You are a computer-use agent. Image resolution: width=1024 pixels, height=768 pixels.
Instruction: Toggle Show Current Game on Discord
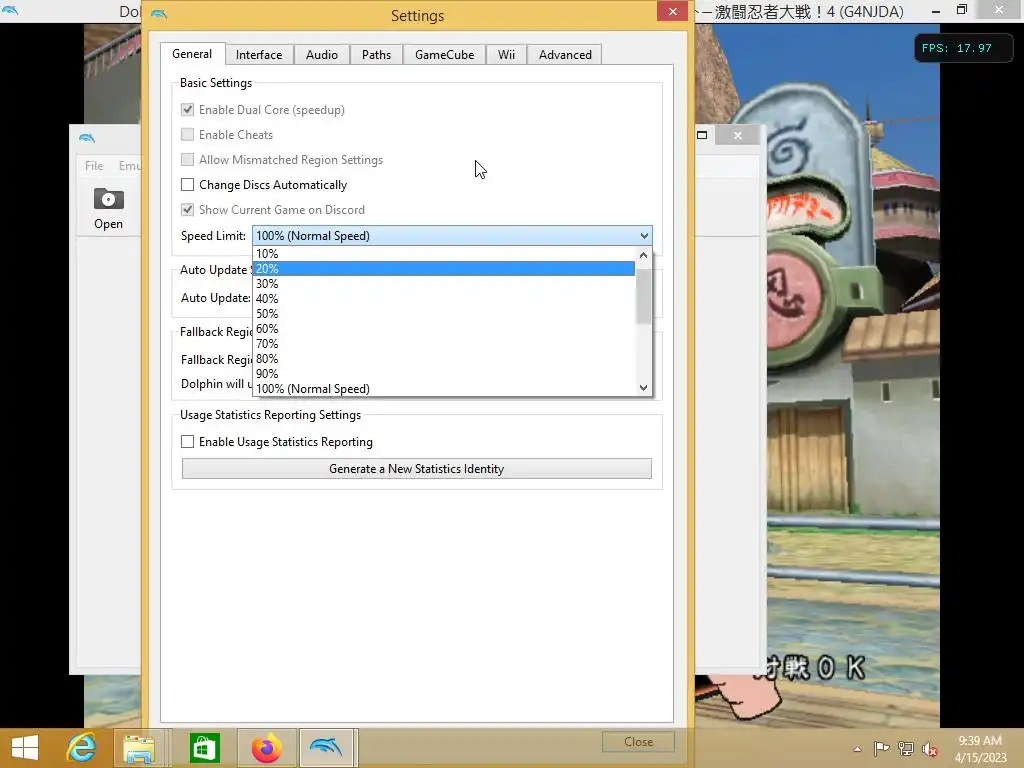click(187, 210)
